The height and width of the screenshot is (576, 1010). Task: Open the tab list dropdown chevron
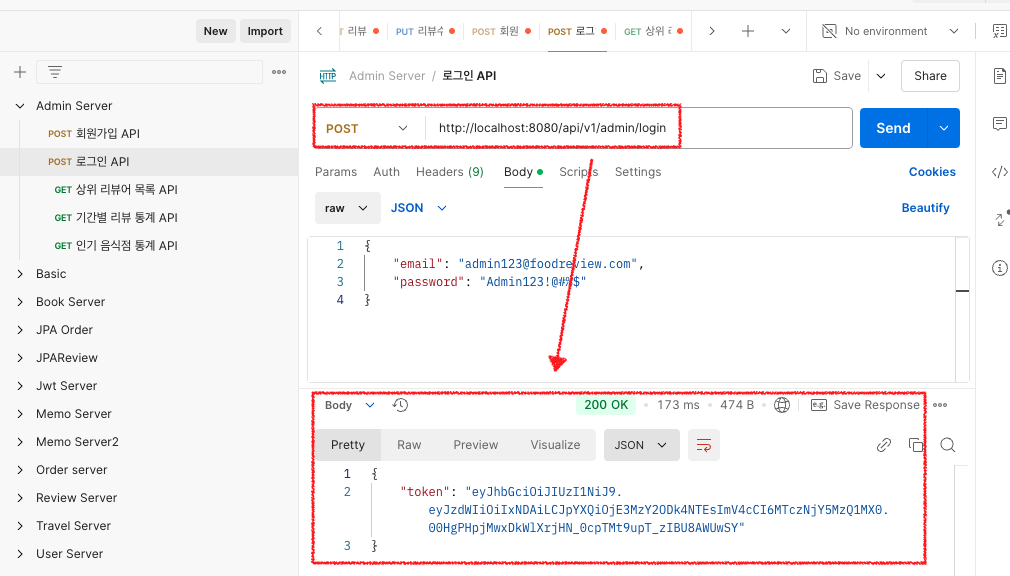pyautogui.click(x=786, y=31)
